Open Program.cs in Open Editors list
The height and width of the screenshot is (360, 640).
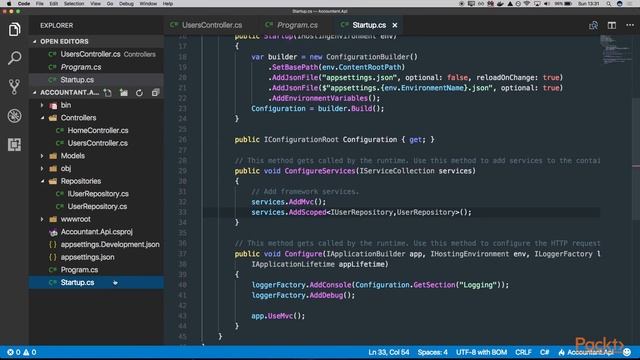(x=96, y=67)
